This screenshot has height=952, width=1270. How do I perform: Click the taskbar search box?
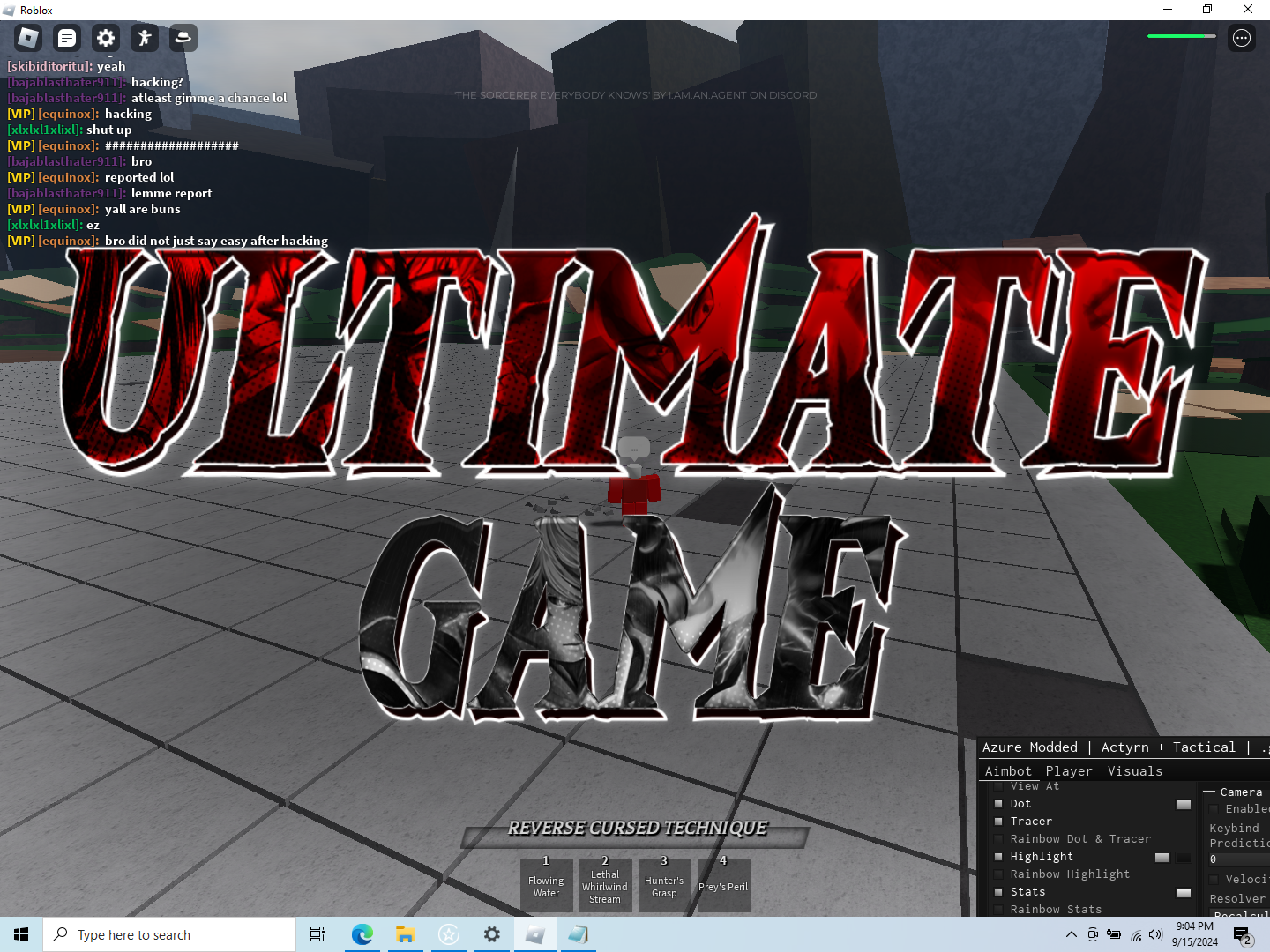tap(169, 934)
